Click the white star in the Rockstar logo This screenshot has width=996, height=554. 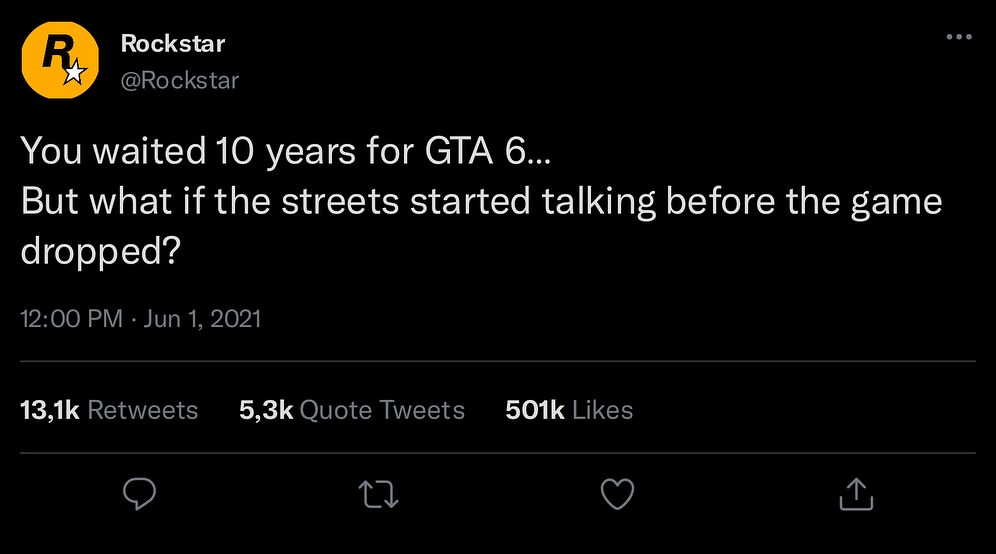76,72
